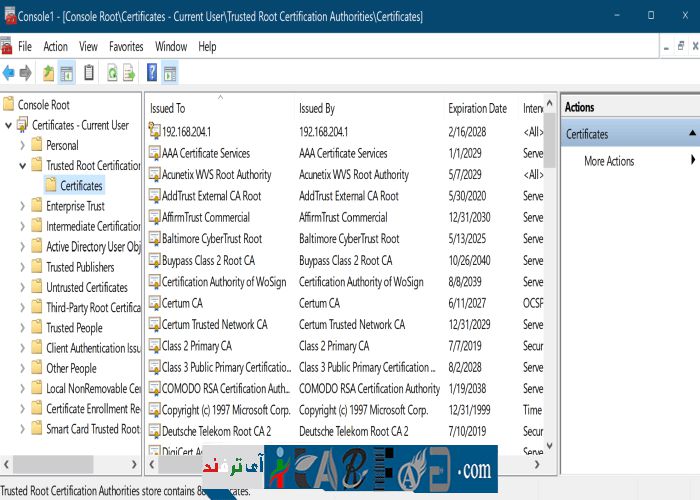Screen dimensions: 700x500
Task: Open the Action menu
Action: tap(56, 46)
